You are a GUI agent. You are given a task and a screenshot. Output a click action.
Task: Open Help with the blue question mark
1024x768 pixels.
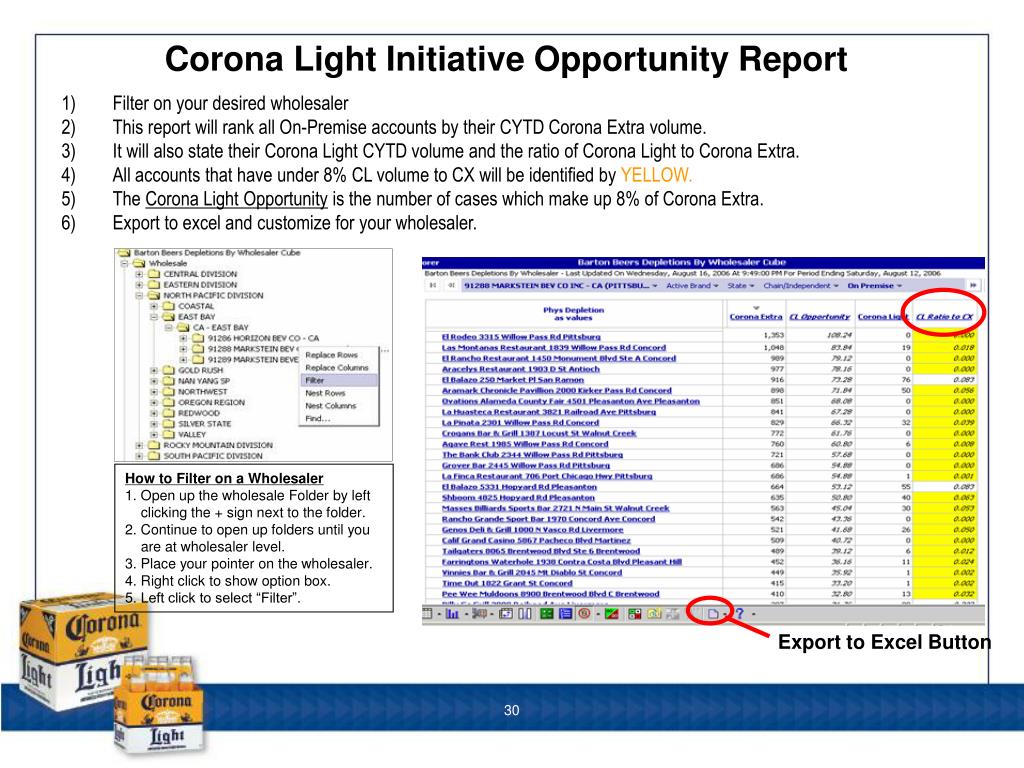[x=740, y=613]
